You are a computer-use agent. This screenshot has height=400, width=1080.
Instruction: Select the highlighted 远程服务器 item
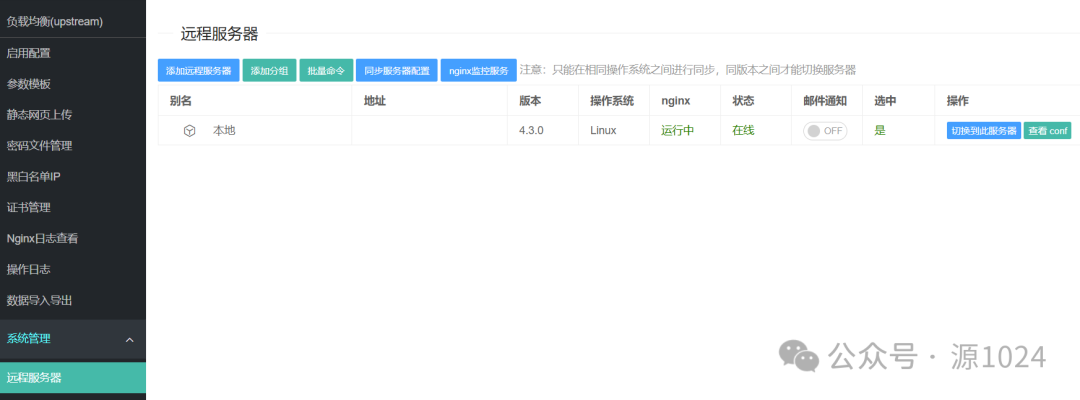73,377
